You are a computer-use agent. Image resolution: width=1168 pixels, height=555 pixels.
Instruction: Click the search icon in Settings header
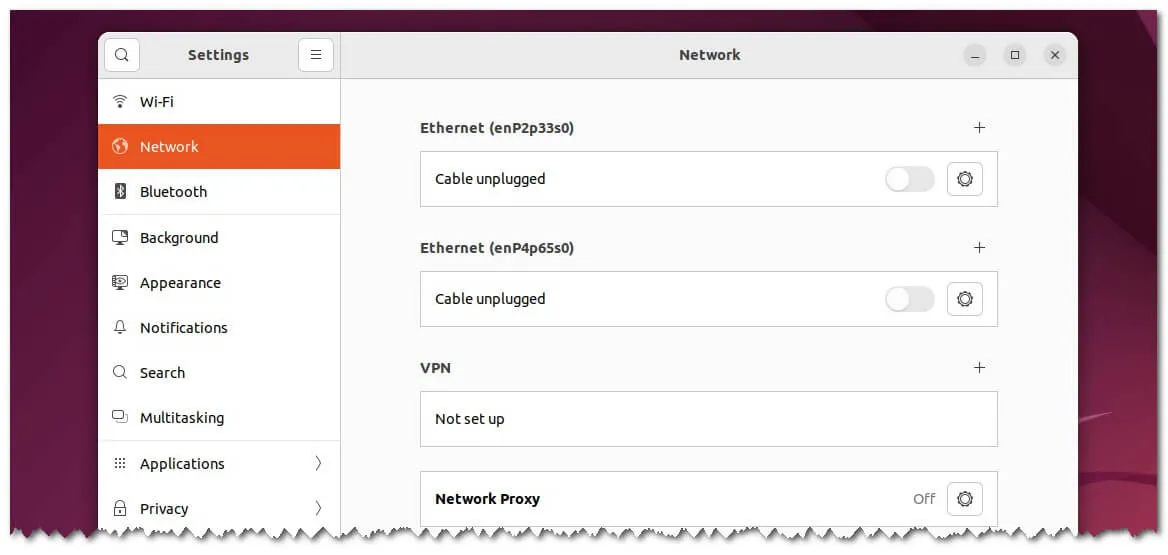tap(122, 55)
